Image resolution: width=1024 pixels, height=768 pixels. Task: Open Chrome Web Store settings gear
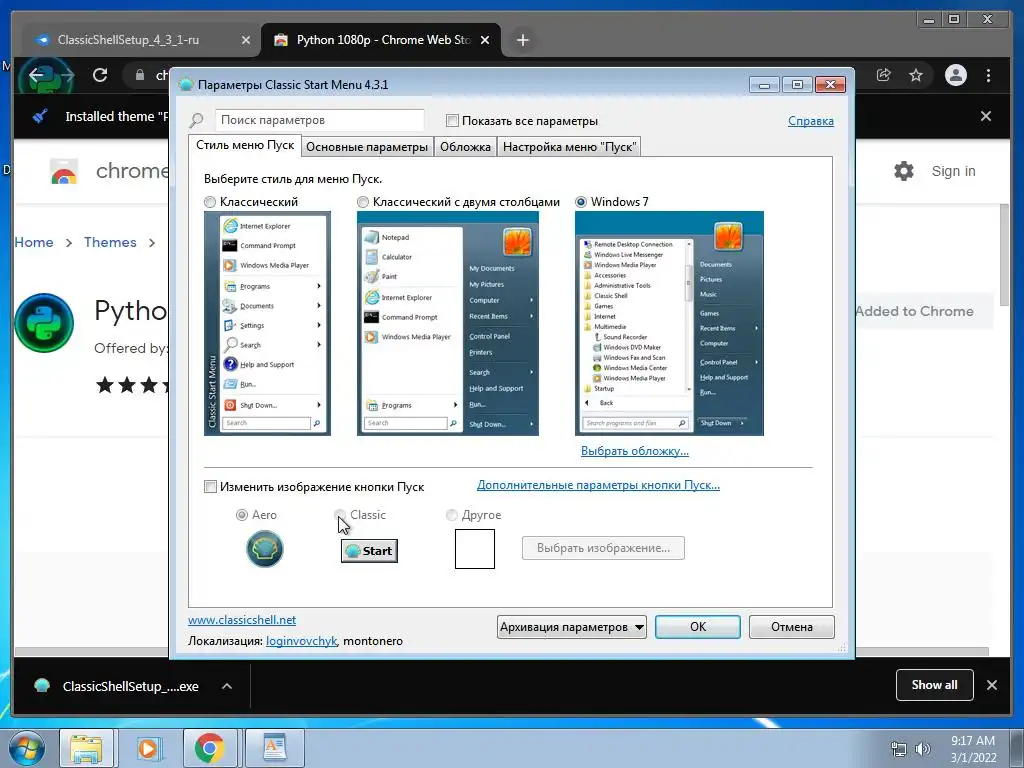coord(903,171)
